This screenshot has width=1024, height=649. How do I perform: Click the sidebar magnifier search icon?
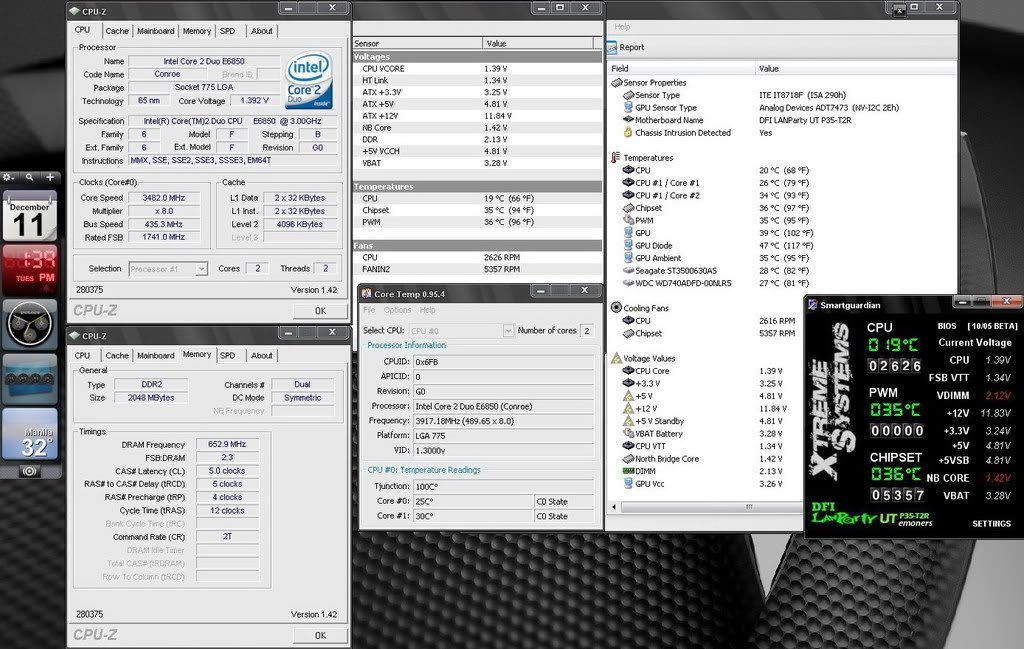click(29, 177)
